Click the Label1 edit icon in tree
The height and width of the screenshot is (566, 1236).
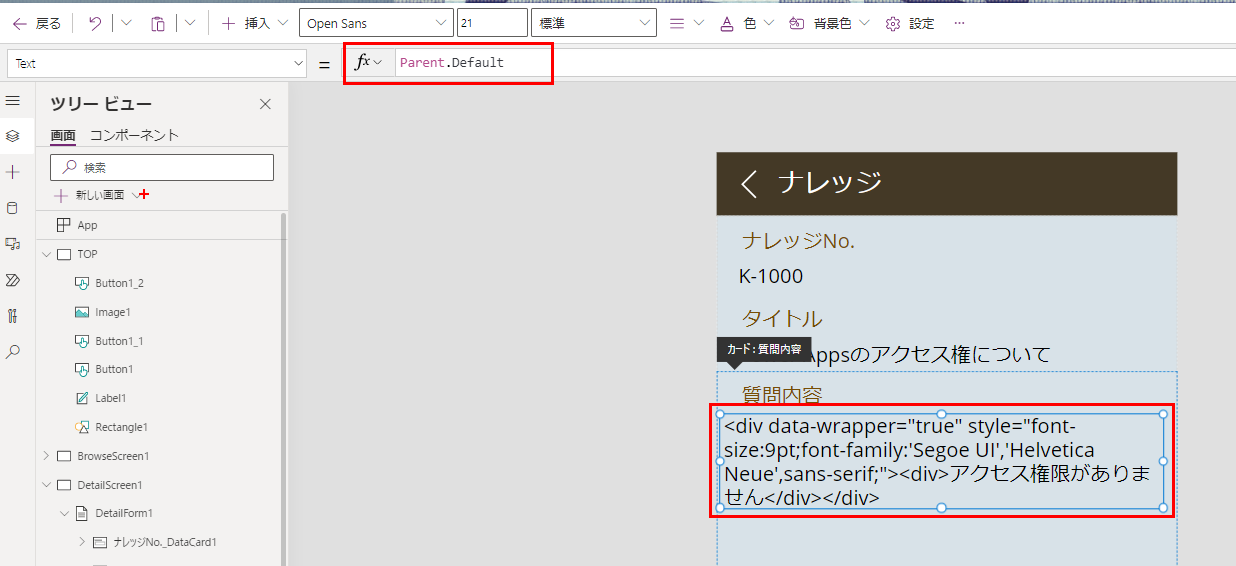tap(83, 398)
